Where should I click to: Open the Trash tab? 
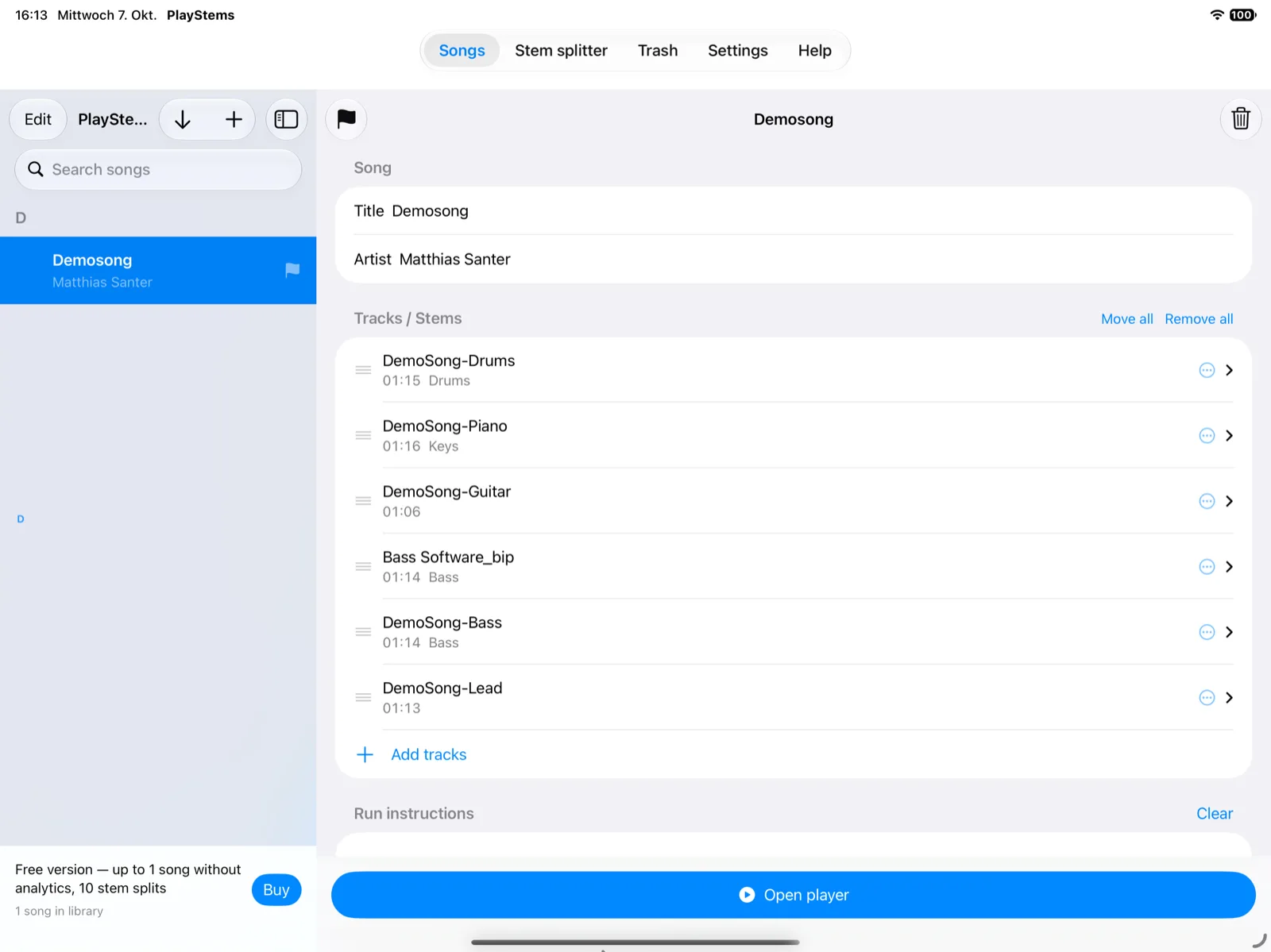pos(658,51)
